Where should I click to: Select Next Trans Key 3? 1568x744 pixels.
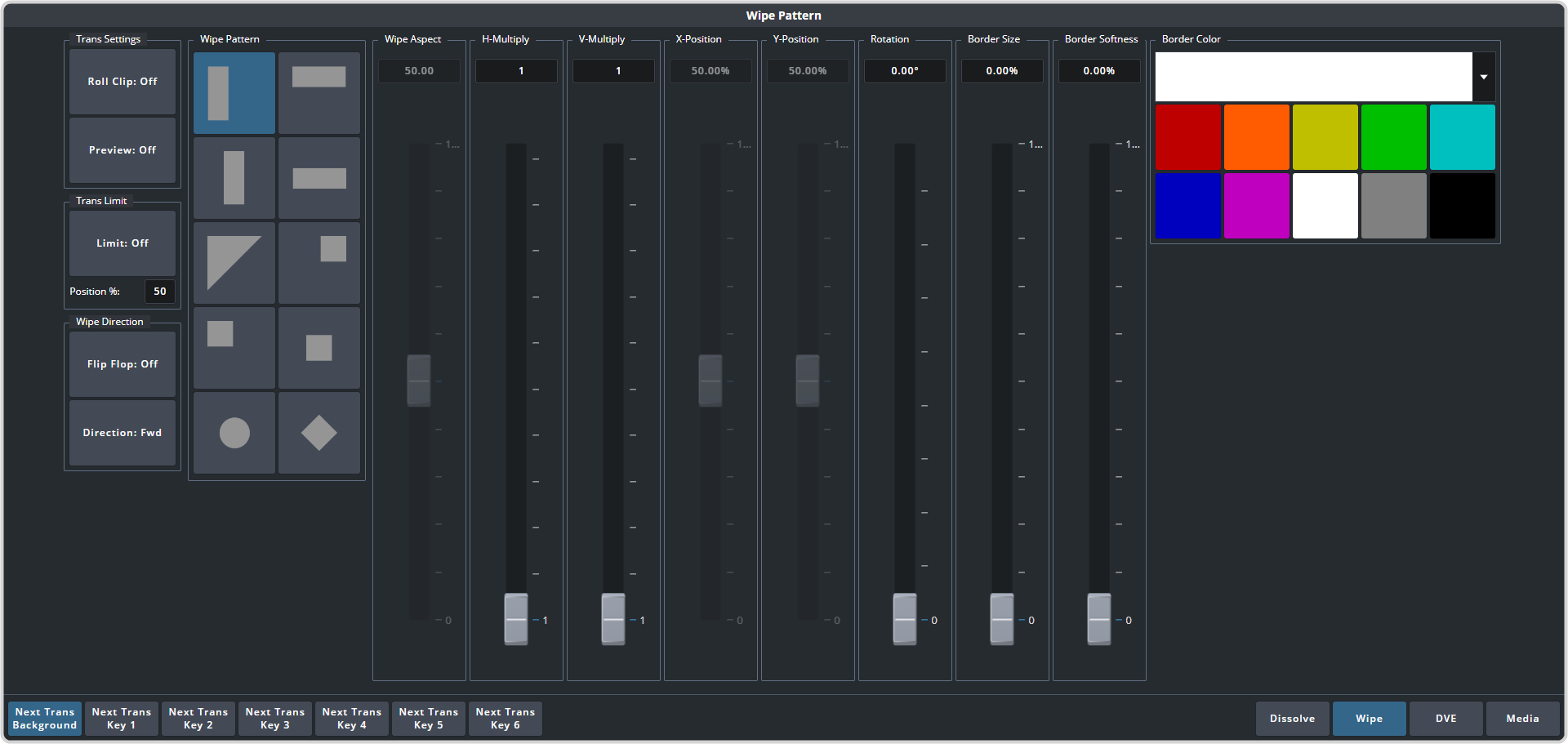(x=275, y=719)
